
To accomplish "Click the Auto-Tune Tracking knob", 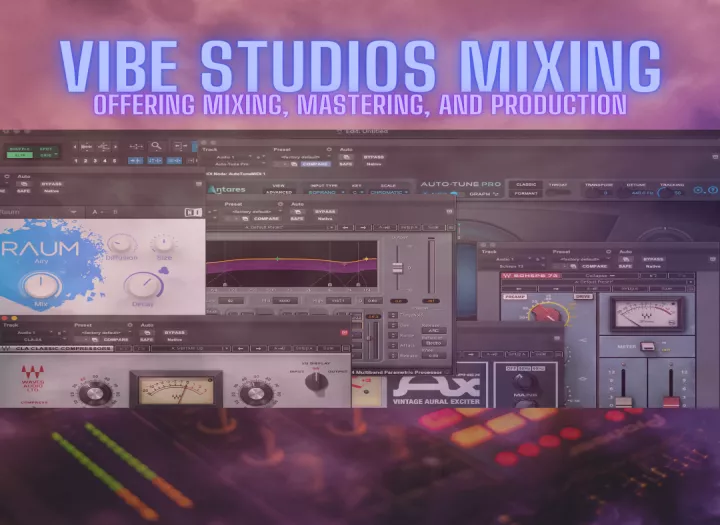I will (664, 193).
